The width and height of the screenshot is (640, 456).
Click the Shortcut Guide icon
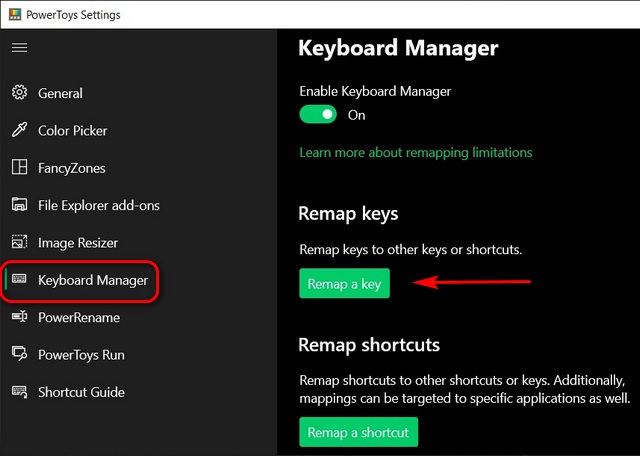tap(19, 392)
